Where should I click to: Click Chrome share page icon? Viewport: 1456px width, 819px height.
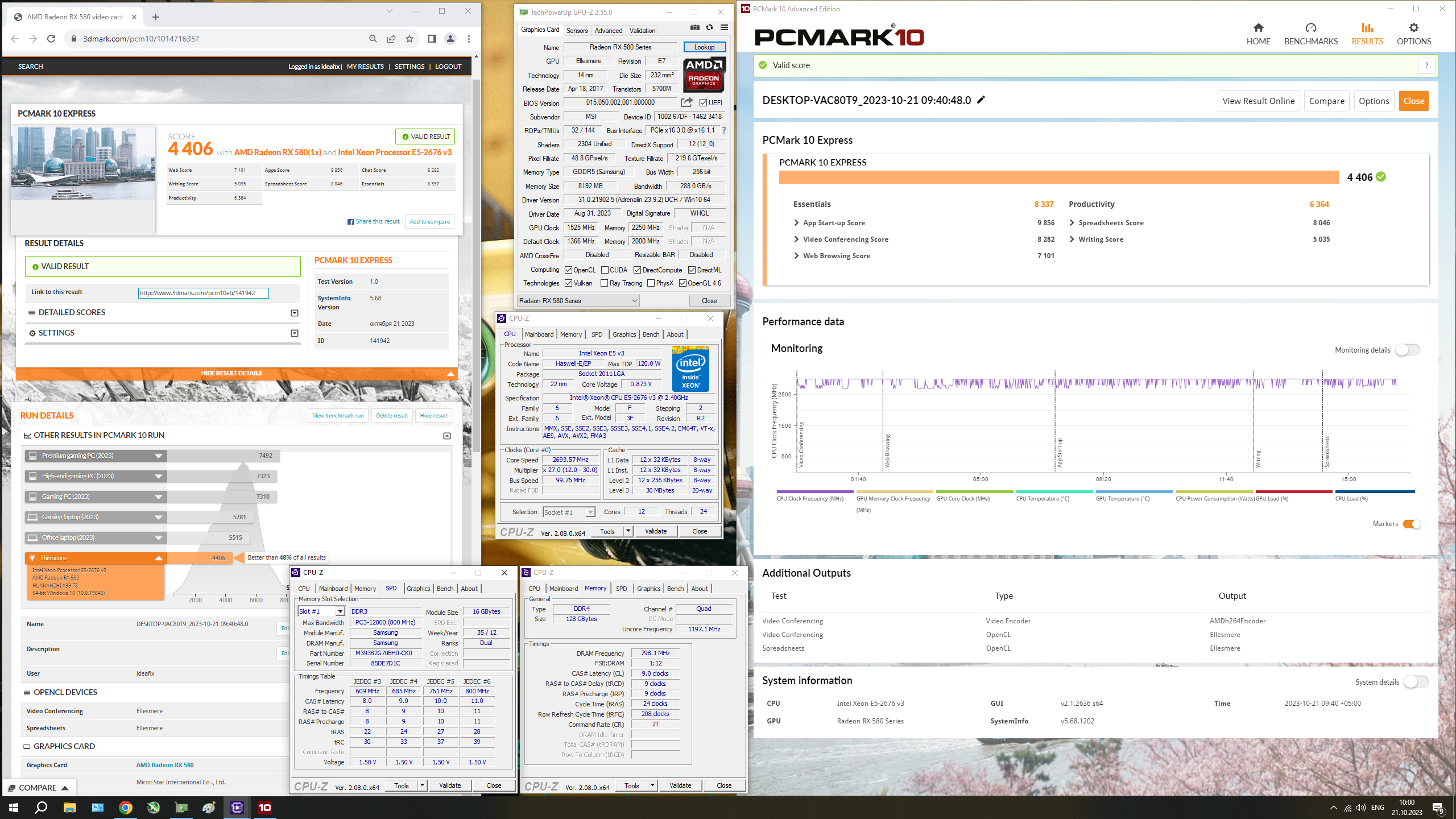point(391,39)
